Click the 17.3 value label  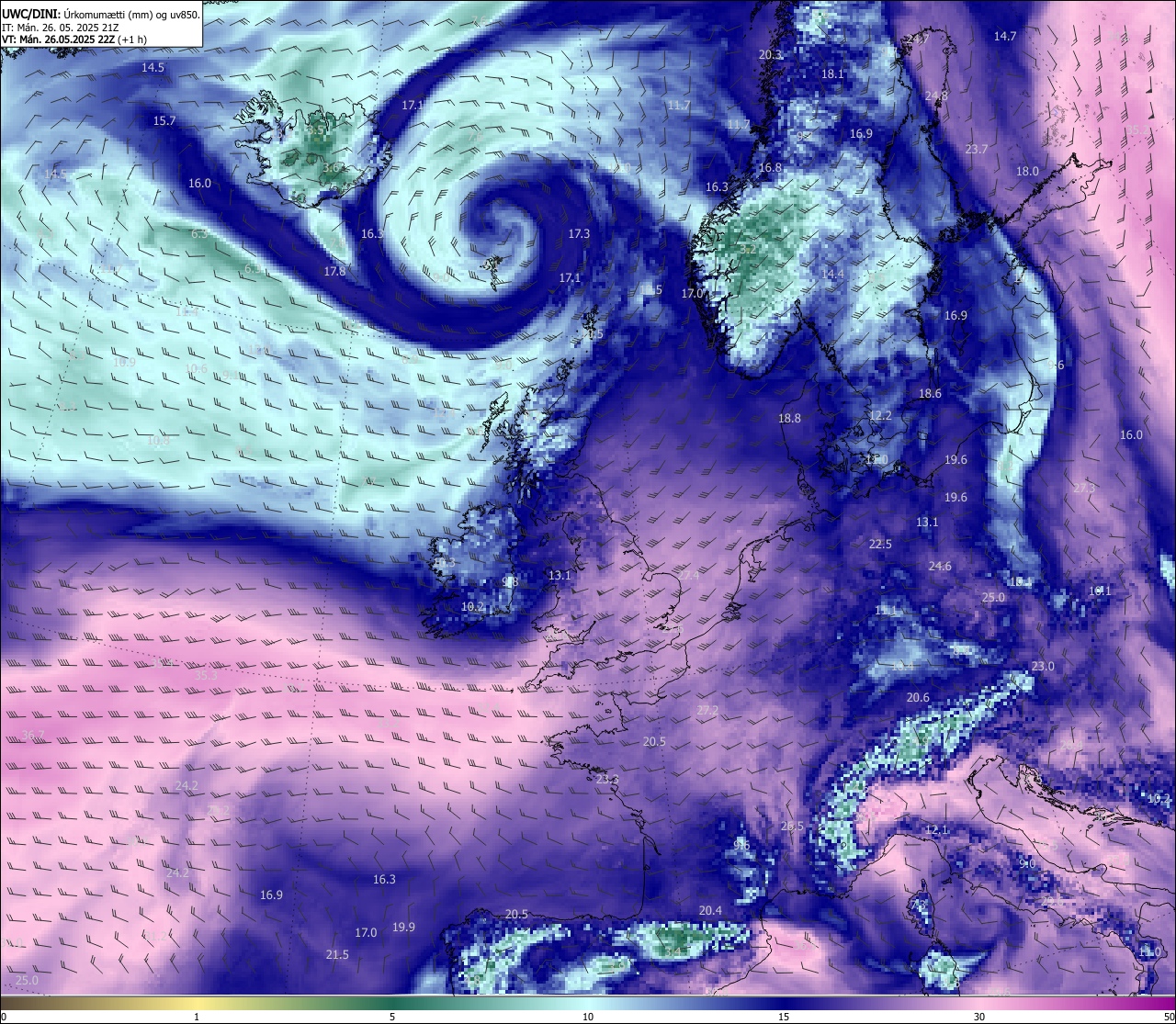click(579, 234)
